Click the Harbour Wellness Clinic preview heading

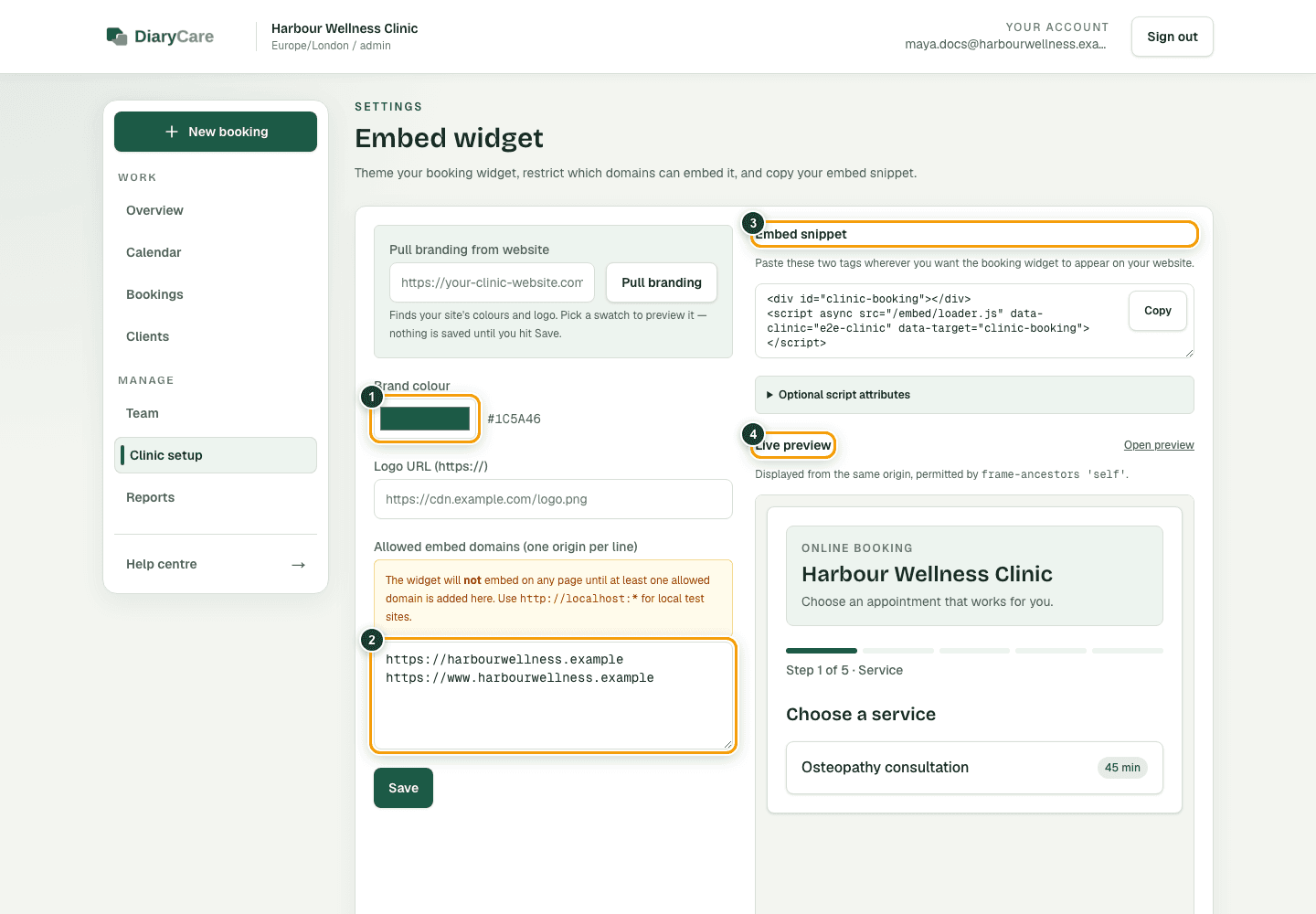click(927, 574)
